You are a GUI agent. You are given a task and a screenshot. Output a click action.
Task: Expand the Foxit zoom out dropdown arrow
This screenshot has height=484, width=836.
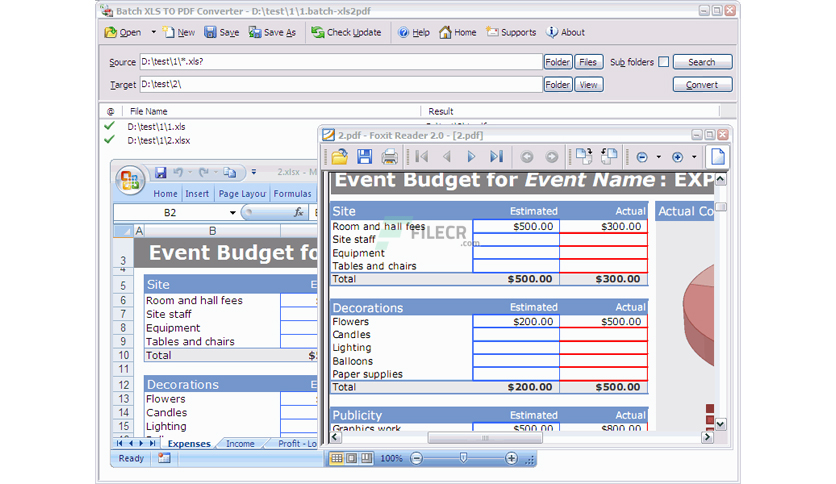[658, 157]
